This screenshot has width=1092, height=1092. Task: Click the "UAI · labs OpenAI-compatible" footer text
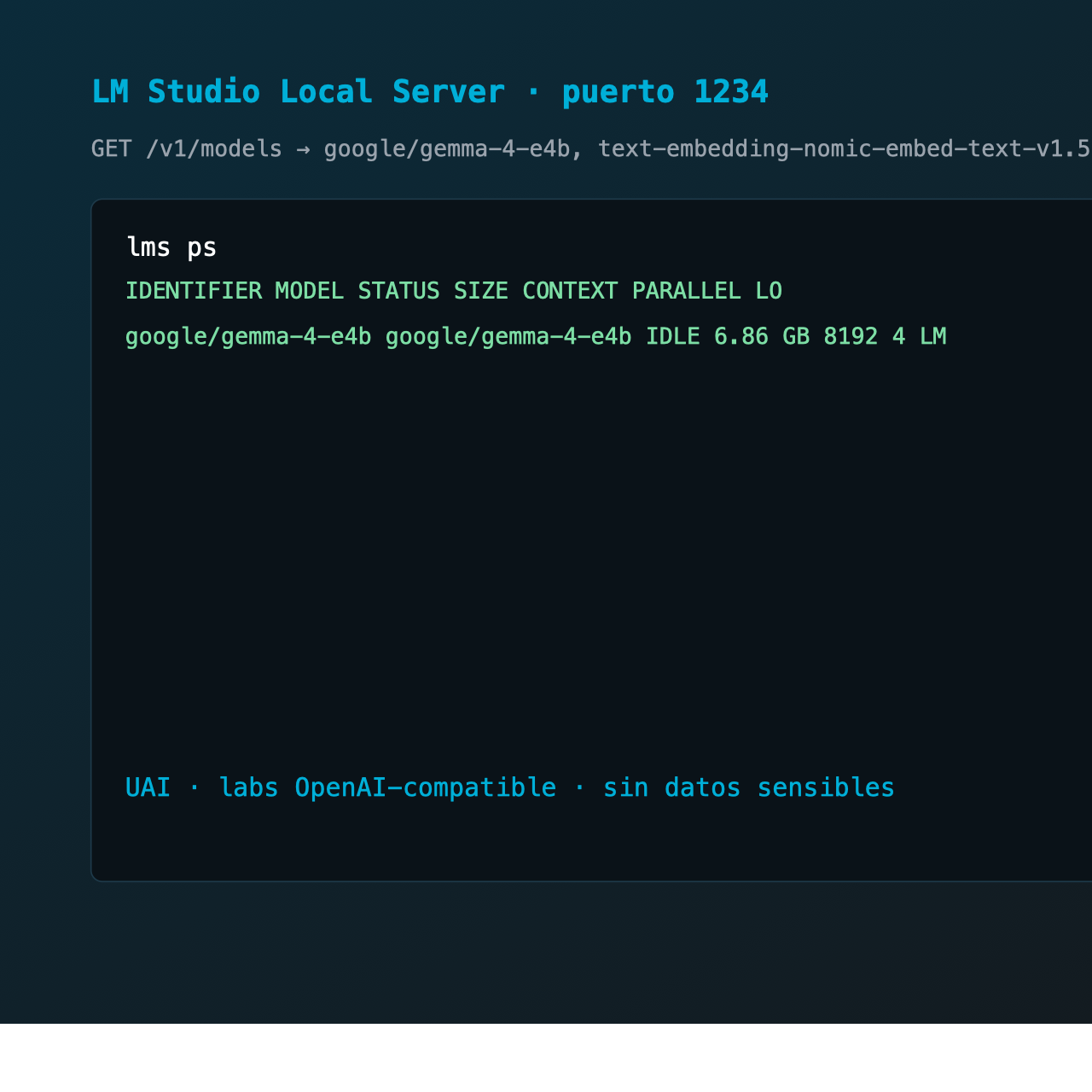[341, 787]
